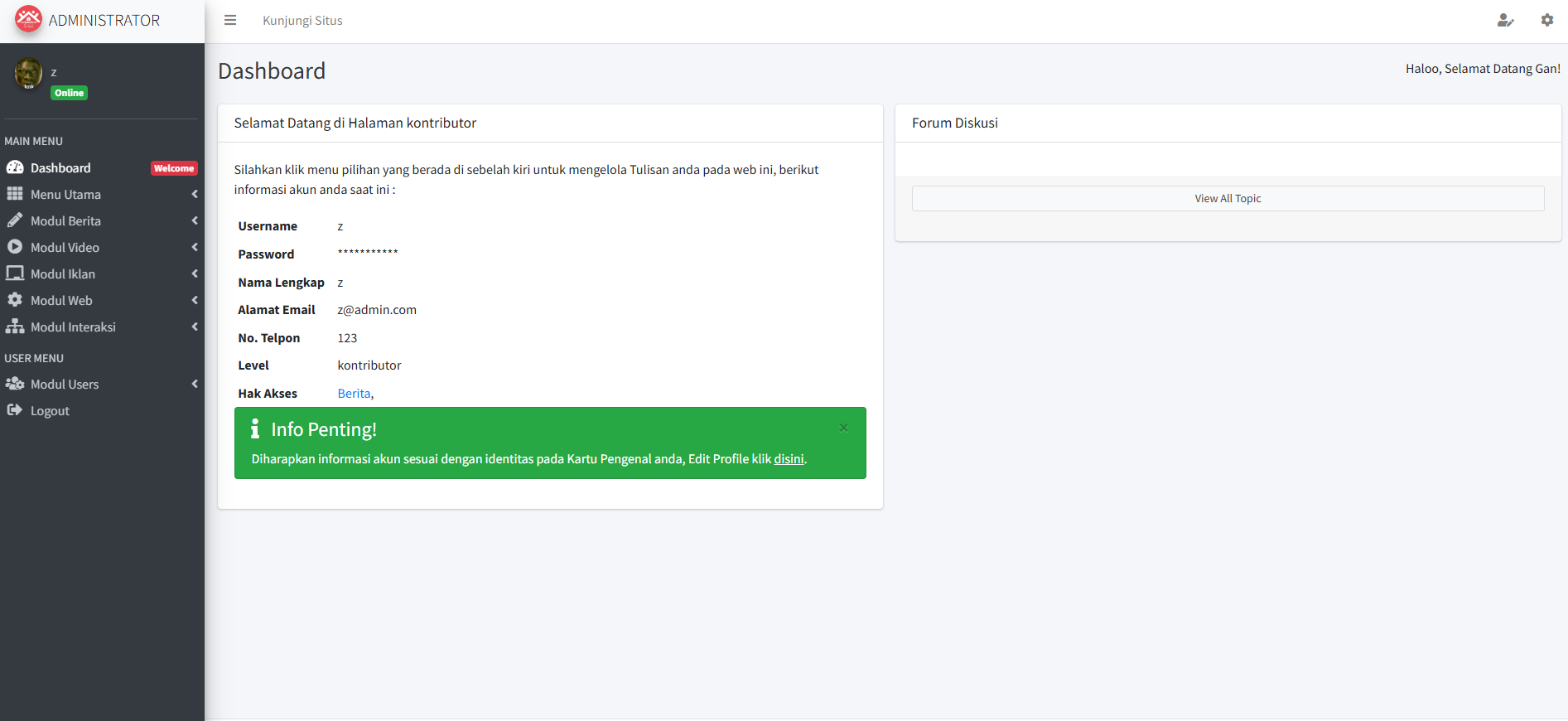Click the user avatar photo

(x=28, y=74)
